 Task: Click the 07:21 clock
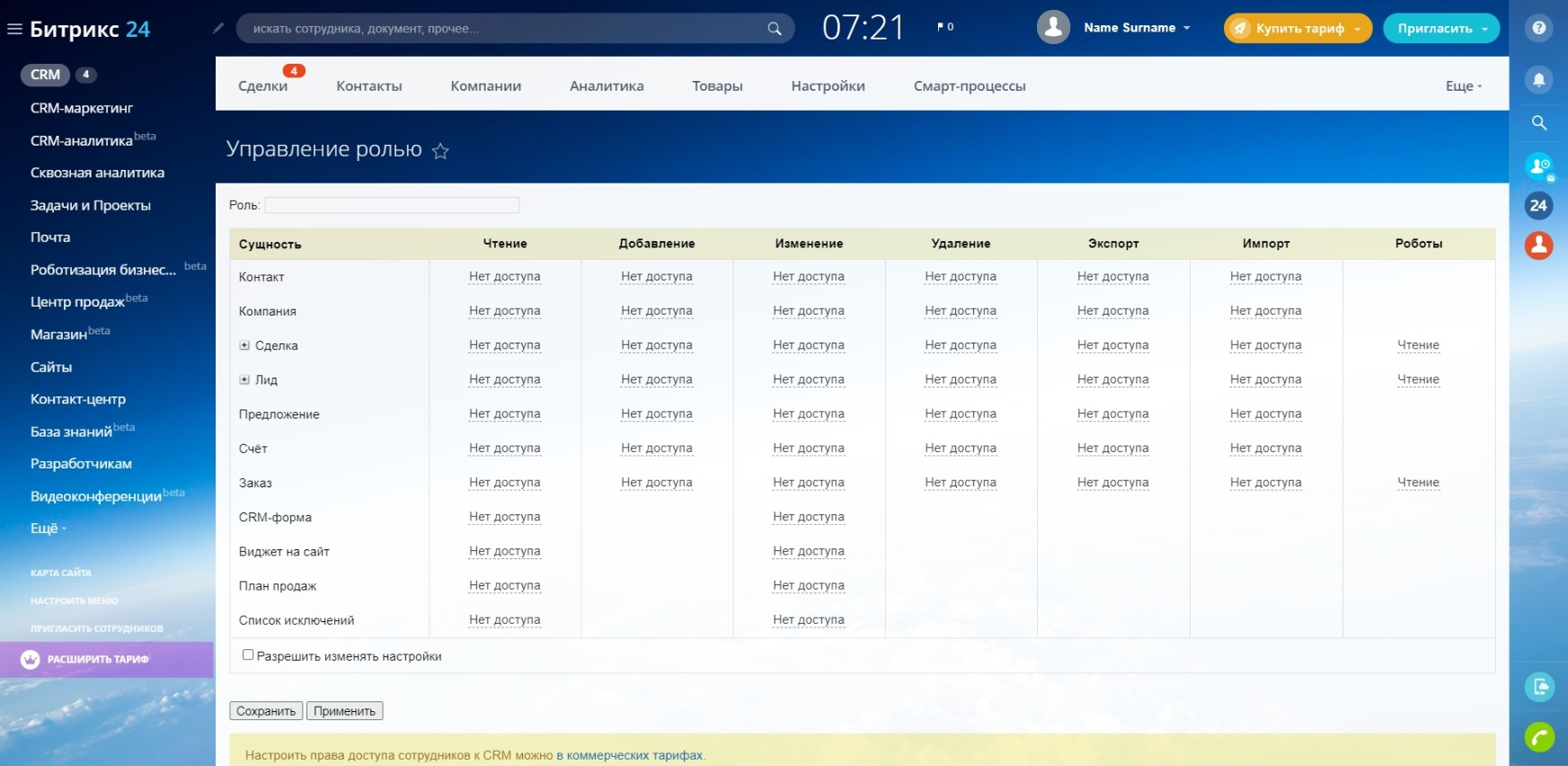863,28
